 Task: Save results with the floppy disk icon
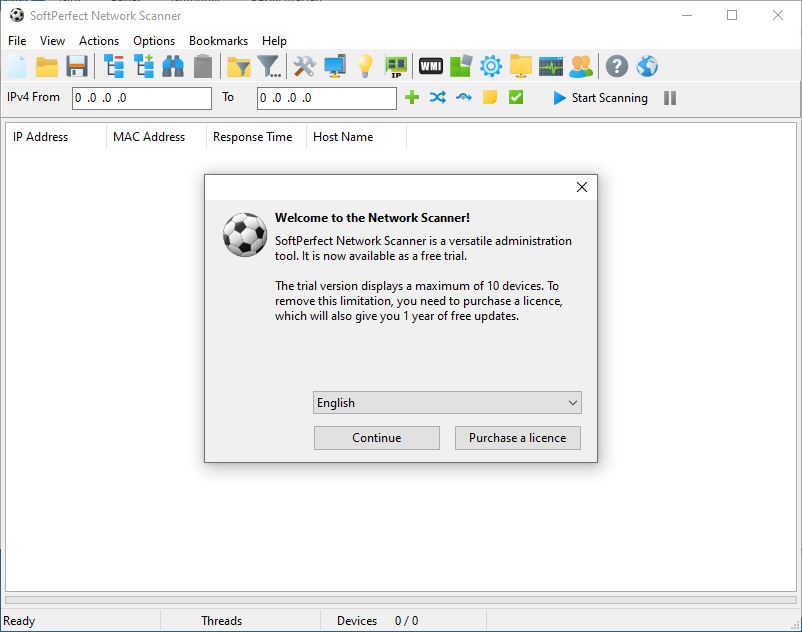pyautogui.click(x=77, y=66)
